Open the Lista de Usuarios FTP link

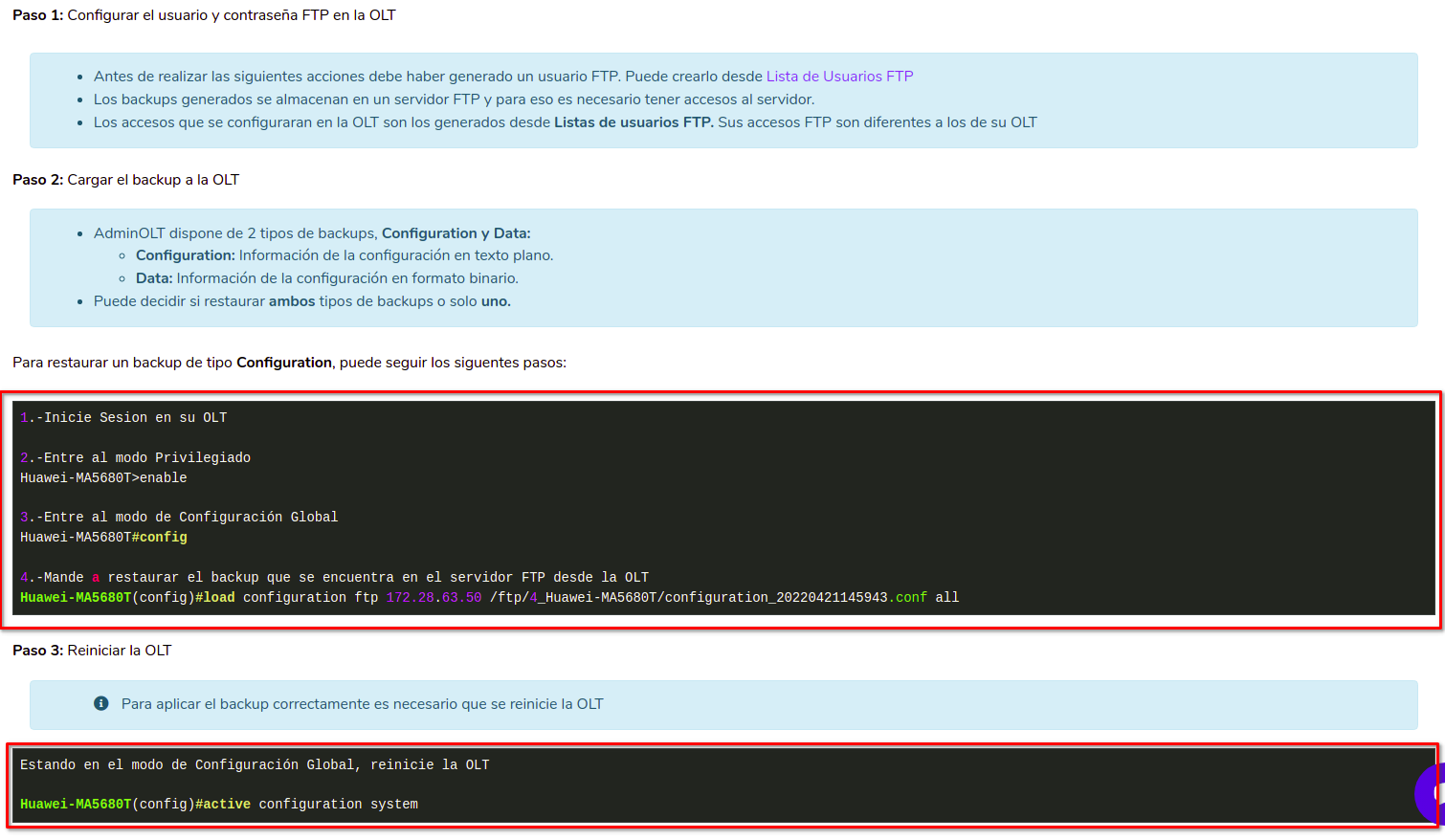click(839, 77)
